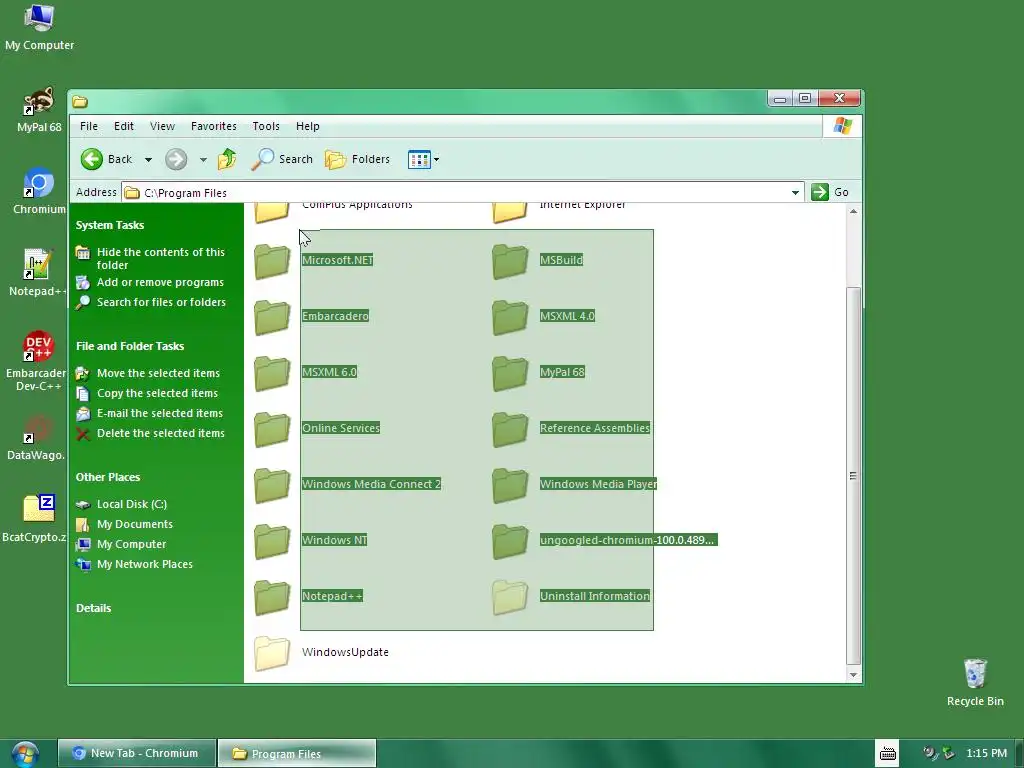1024x768 pixels.
Task: Select the Windows NT folder icon
Action: (x=272, y=541)
